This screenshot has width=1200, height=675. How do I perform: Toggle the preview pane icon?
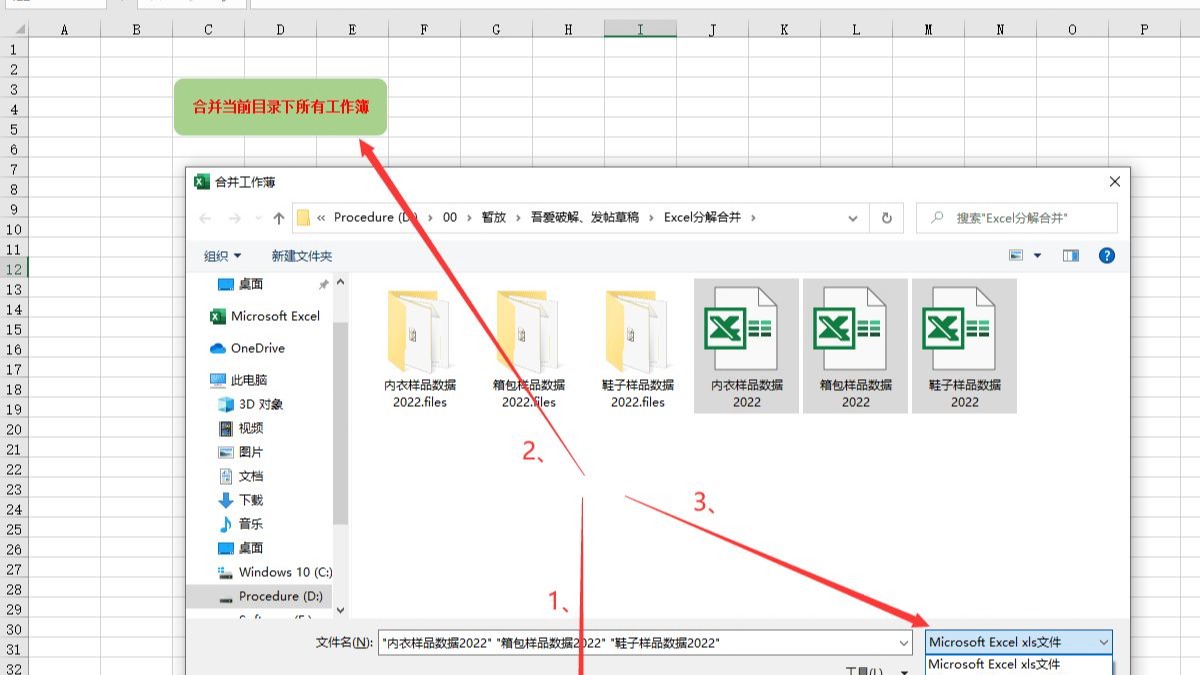click(x=1070, y=255)
